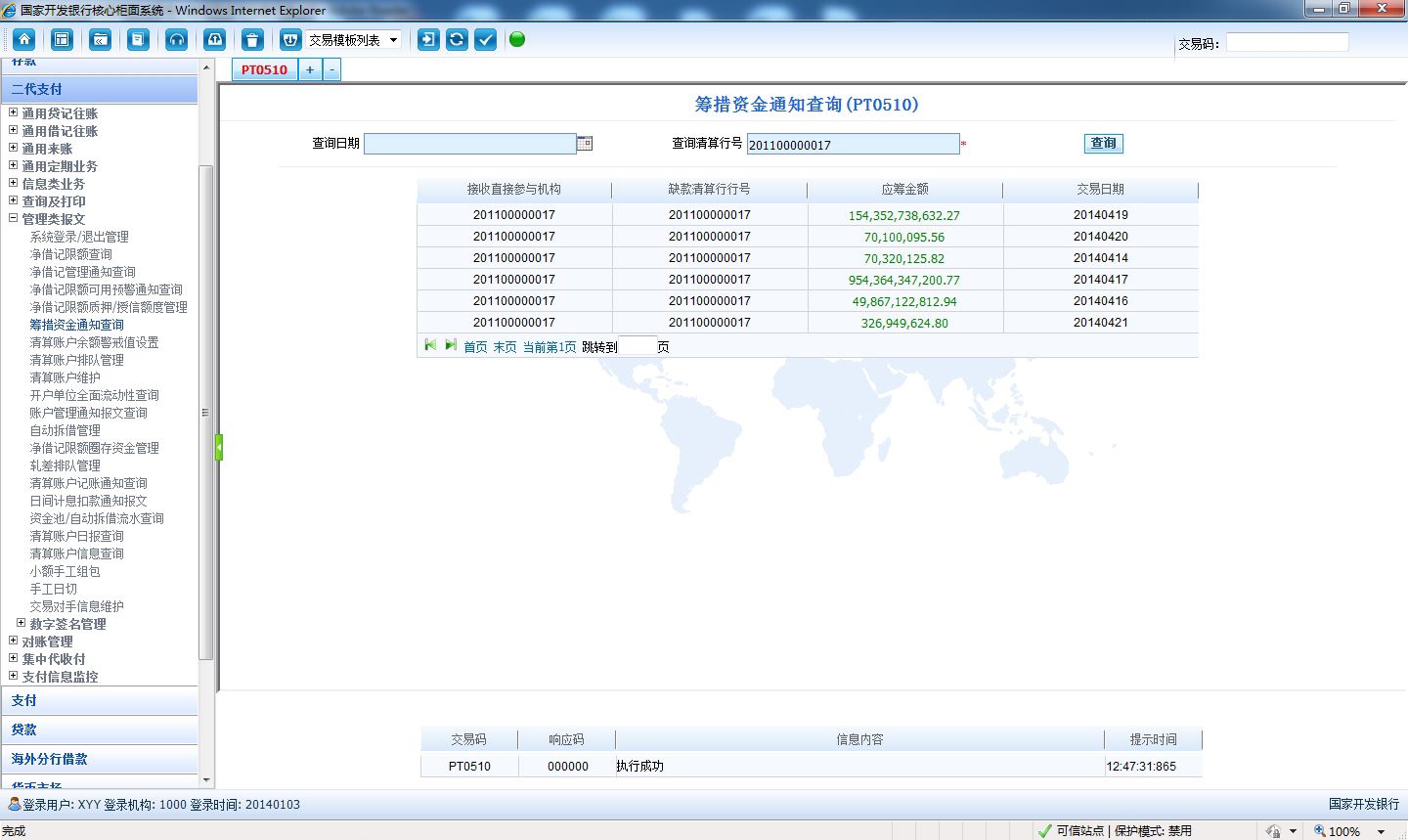The image size is (1408, 840).
Task: Collapse the 管理类报文 tree node
Action: coord(14,218)
